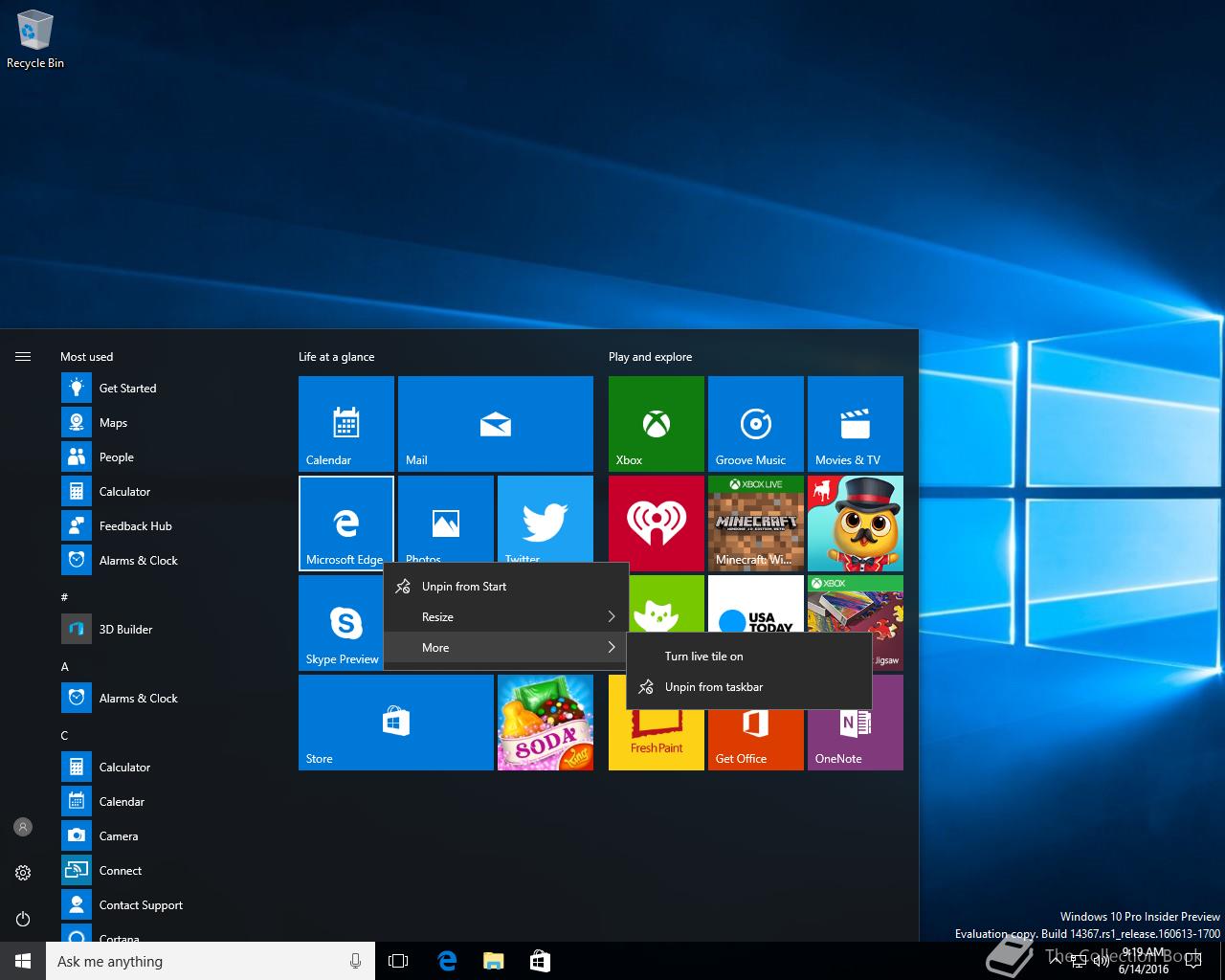Viewport: 1225px width, 980px height.
Task: Open the Get Office tile
Action: pos(756,739)
